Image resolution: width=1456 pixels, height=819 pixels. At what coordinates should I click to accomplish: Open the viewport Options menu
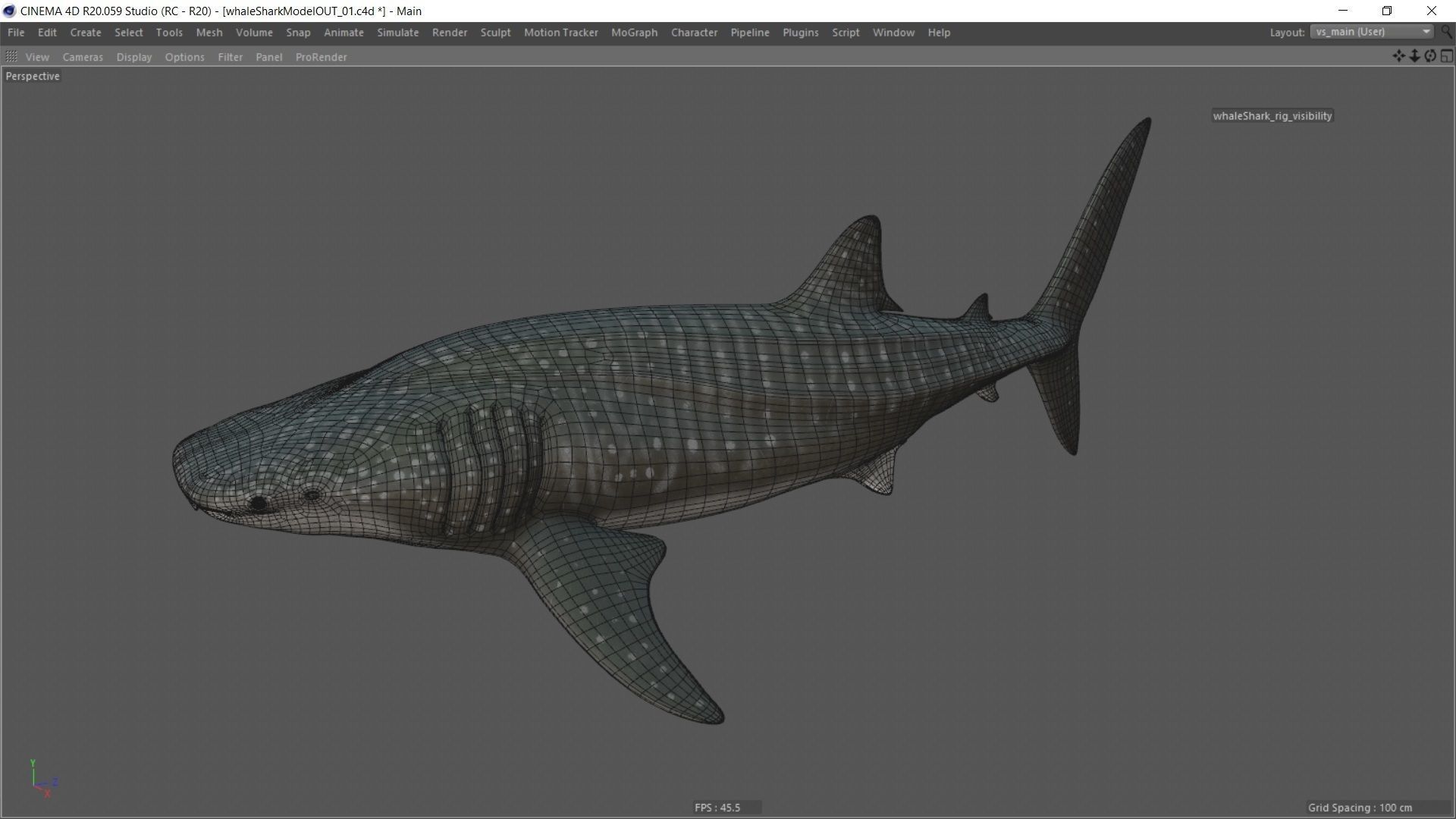pos(184,57)
